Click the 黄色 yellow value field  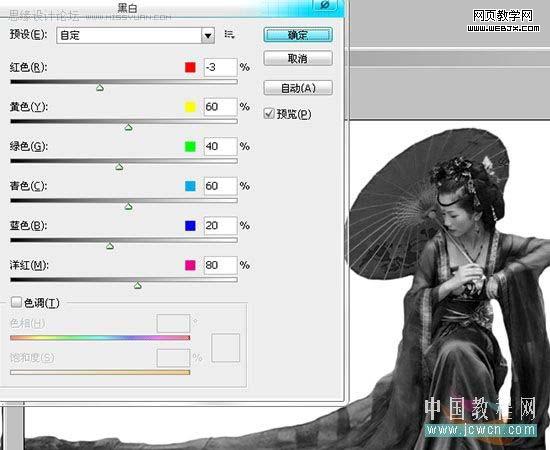221,107
